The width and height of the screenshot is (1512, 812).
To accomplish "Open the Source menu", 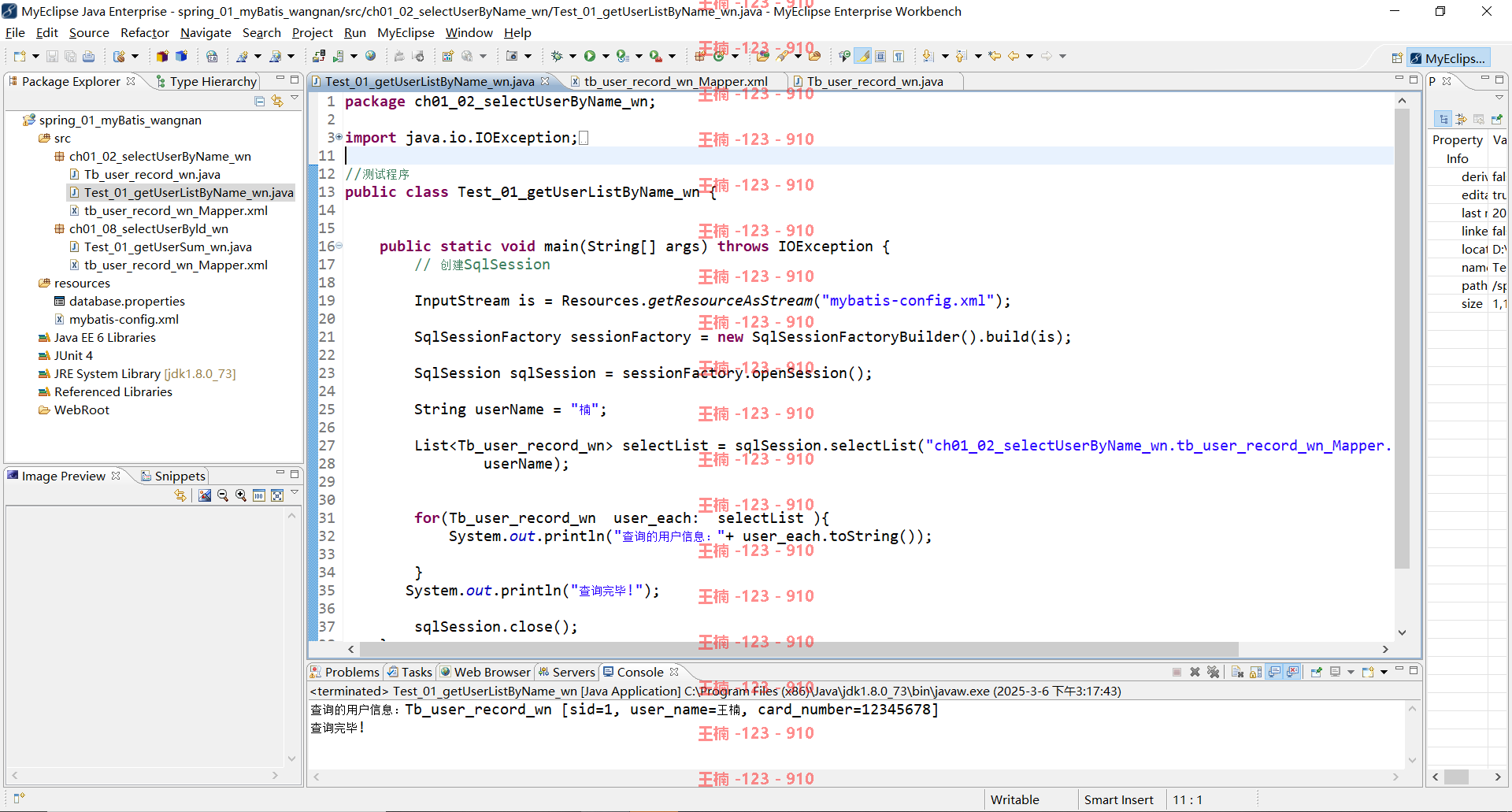I will tap(89, 32).
